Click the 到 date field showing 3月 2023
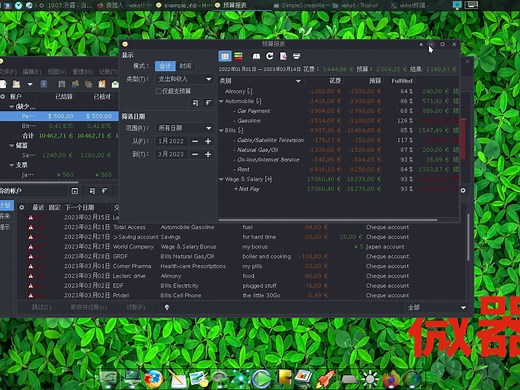This screenshot has width=520, height=390. (x=171, y=154)
